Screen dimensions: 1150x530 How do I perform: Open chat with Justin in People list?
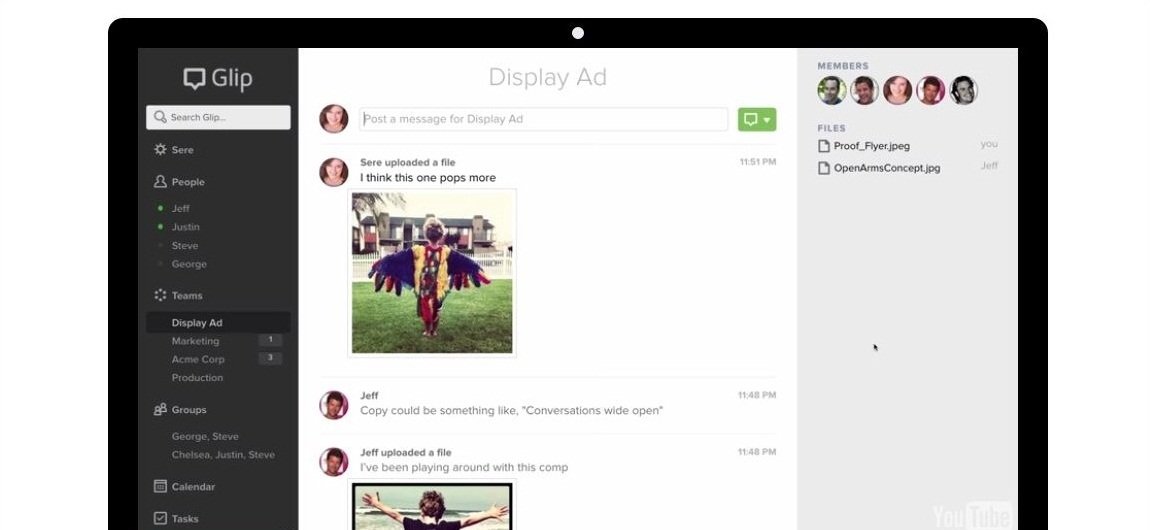pyautogui.click(x=186, y=227)
